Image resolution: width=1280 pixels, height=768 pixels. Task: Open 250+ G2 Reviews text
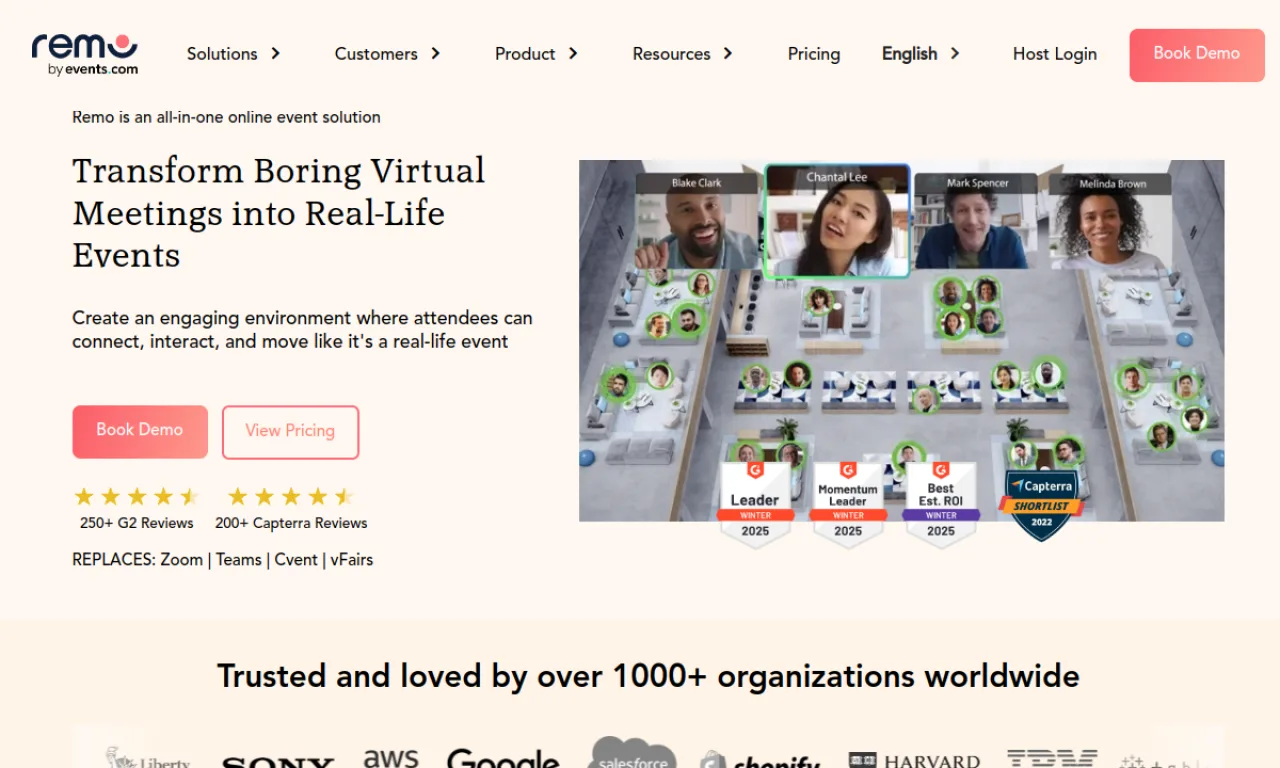point(137,523)
